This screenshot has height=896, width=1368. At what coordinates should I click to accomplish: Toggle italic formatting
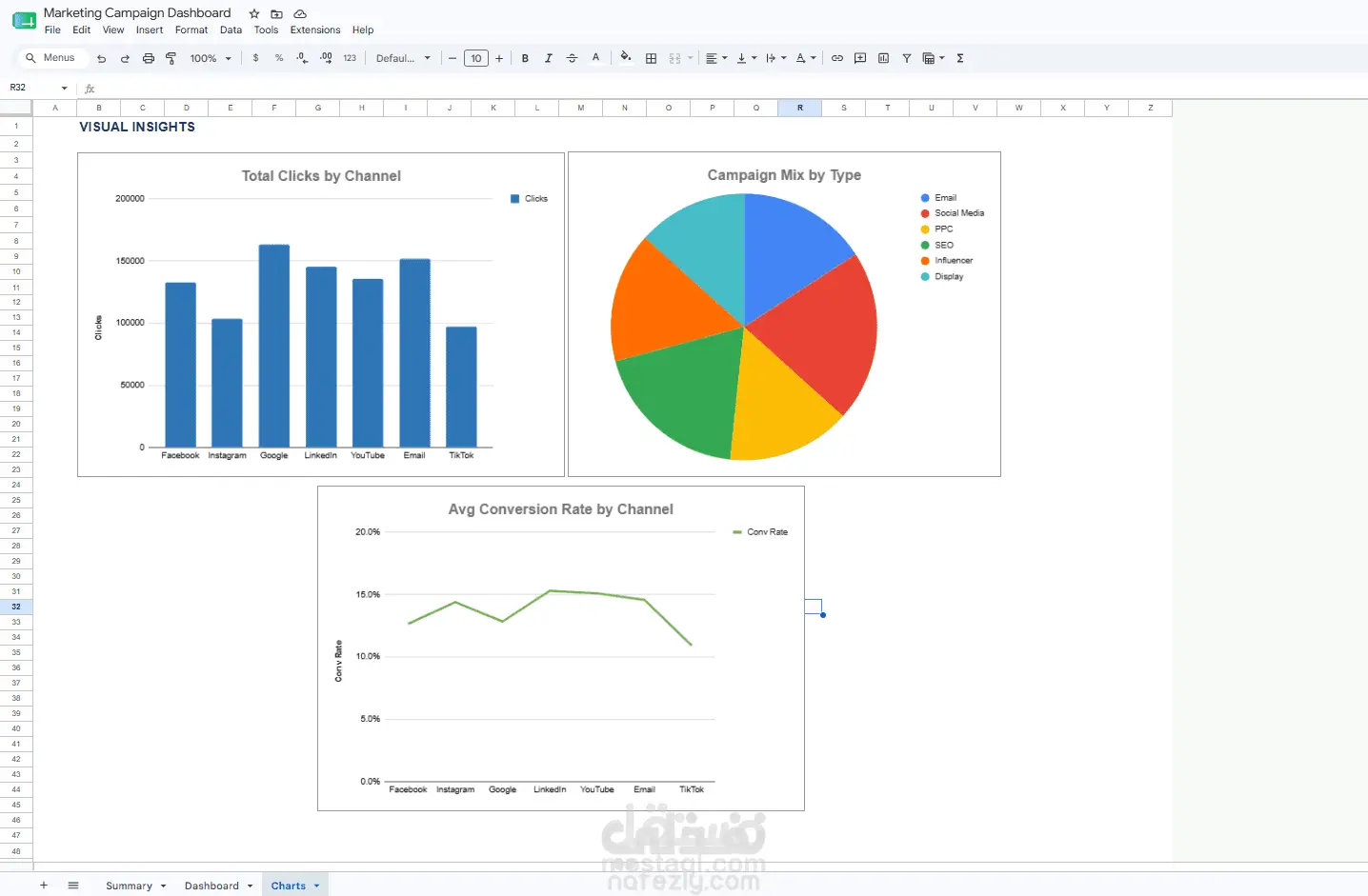click(x=549, y=59)
